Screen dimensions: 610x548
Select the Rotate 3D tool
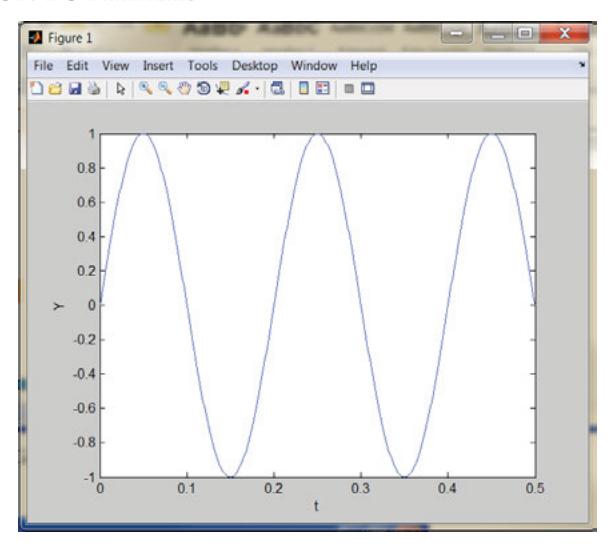(203, 89)
